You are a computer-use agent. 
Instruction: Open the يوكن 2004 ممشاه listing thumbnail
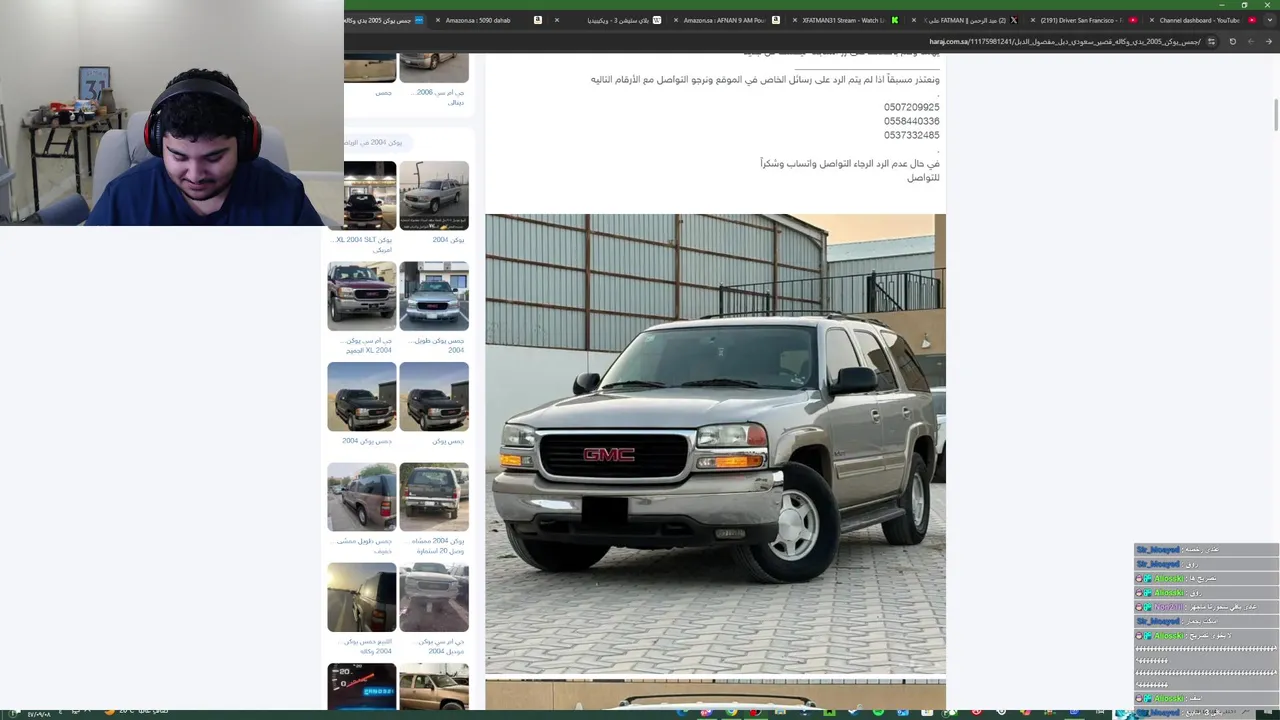pos(434,497)
